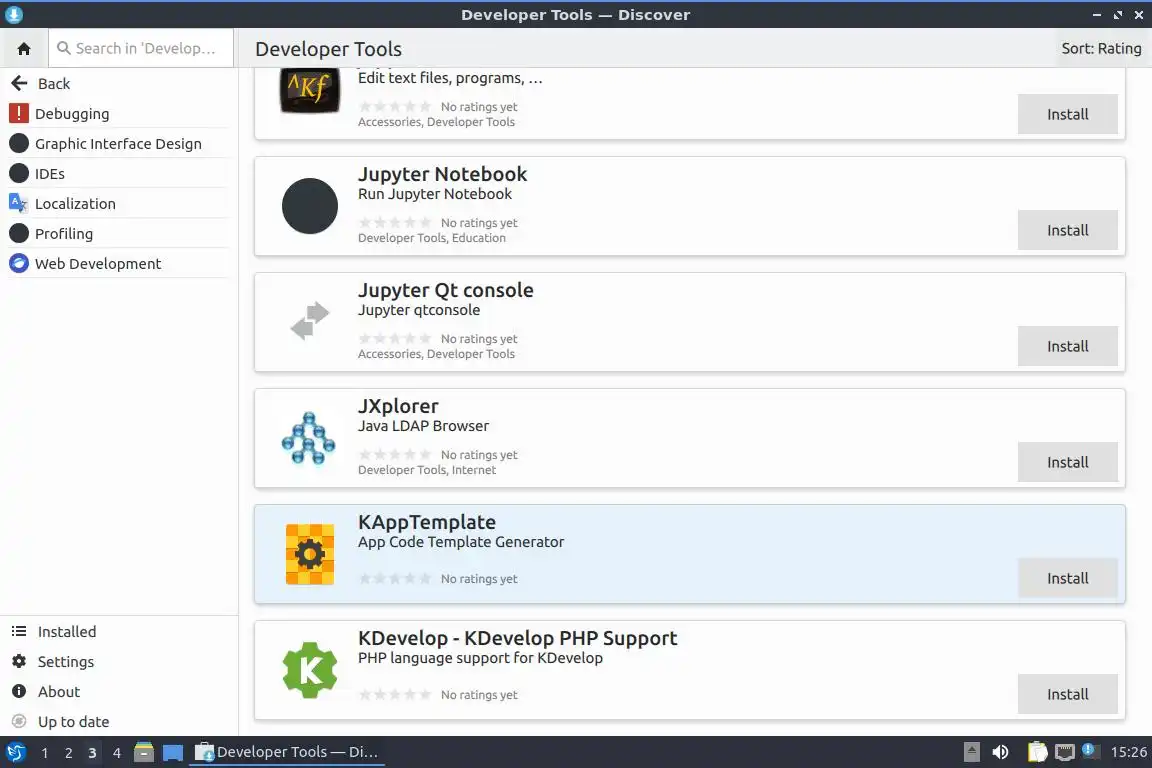
Task: Open the Localization category
Action: tap(118, 204)
